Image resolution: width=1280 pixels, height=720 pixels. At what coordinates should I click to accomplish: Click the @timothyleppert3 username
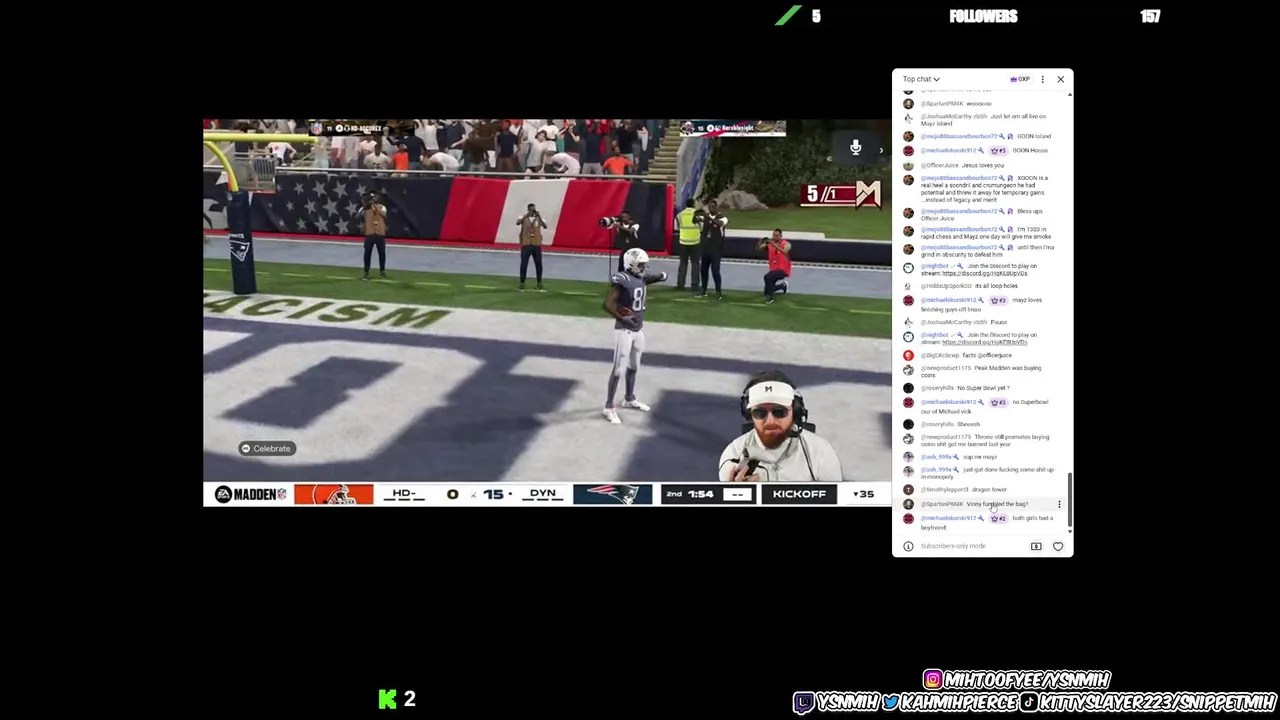point(944,490)
